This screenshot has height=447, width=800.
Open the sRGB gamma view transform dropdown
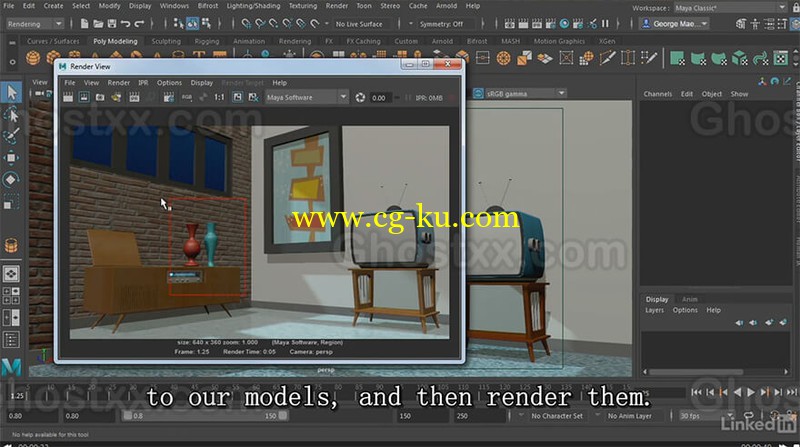click(526, 93)
